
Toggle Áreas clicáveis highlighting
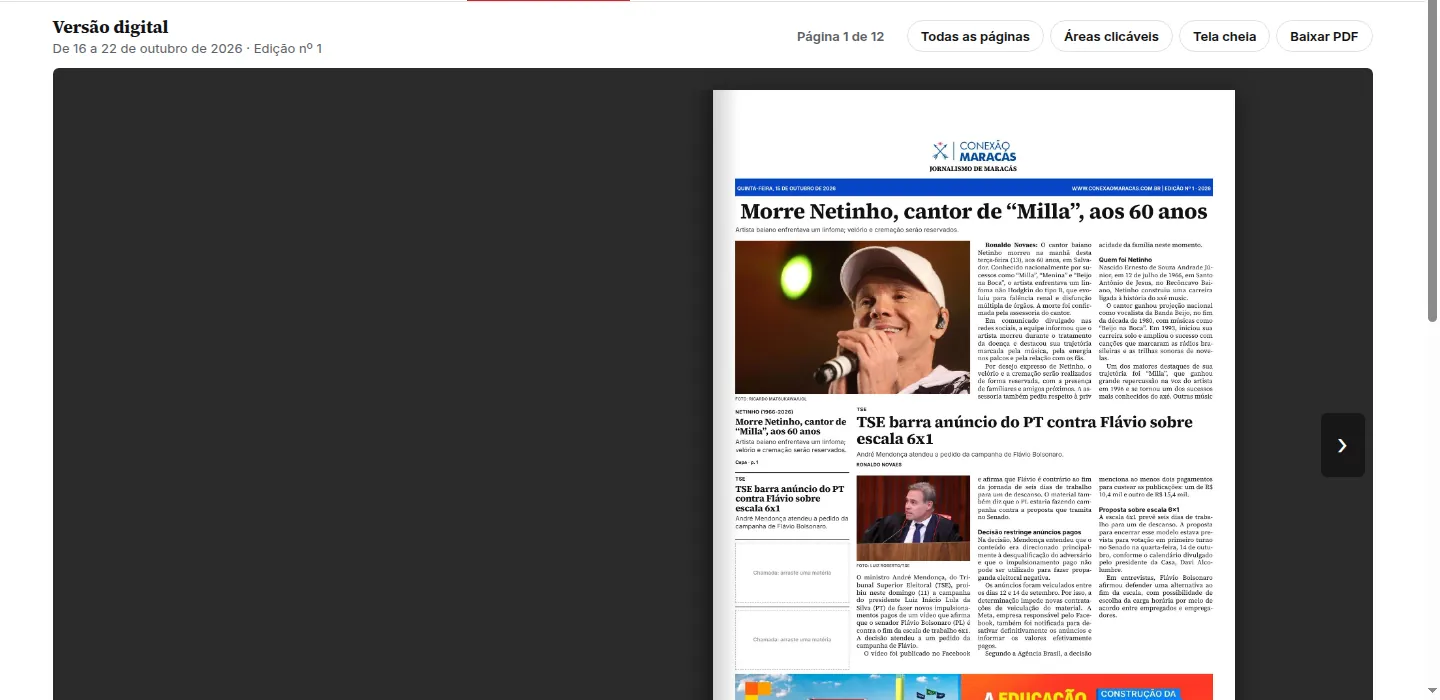1111,36
